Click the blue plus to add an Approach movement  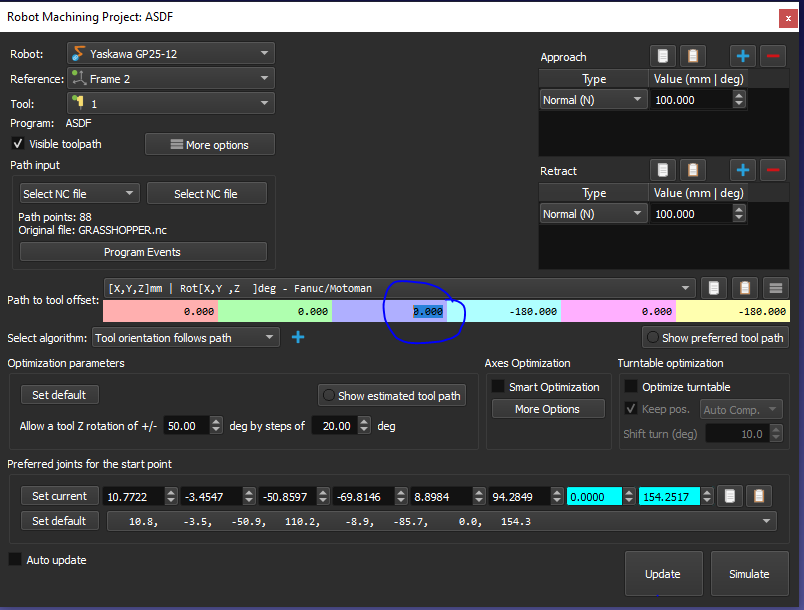coord(742,56)
